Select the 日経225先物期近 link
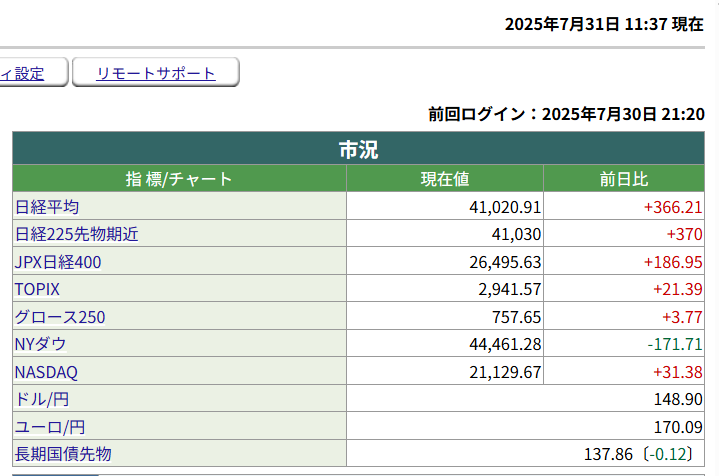This screenshot has height=476, width=719. [76, 235]
